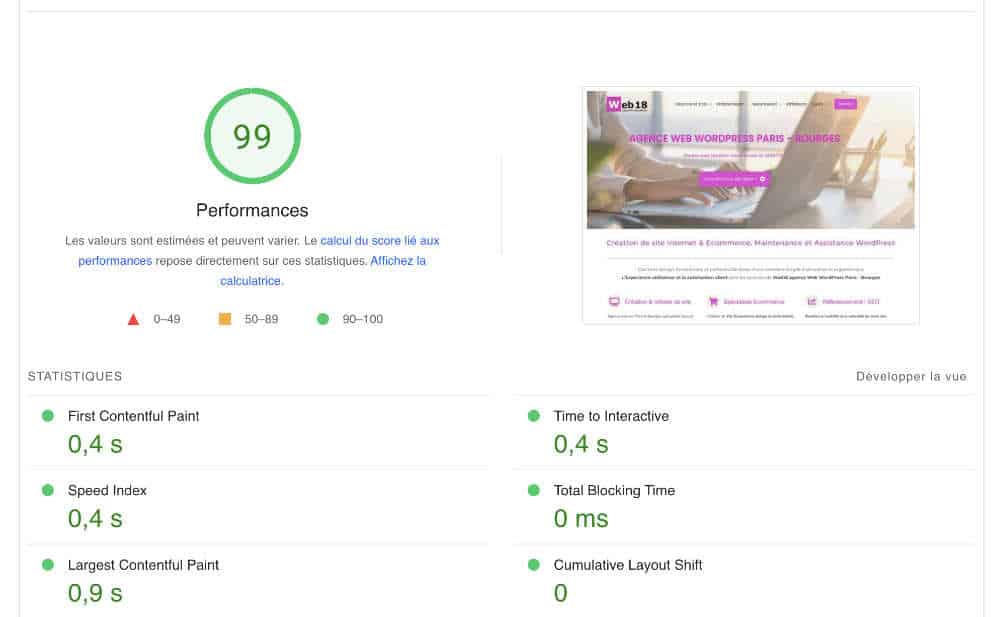Screen dimensions: 1000x617
Task: Follow the blue performances link text
Action: click(115, 260)
